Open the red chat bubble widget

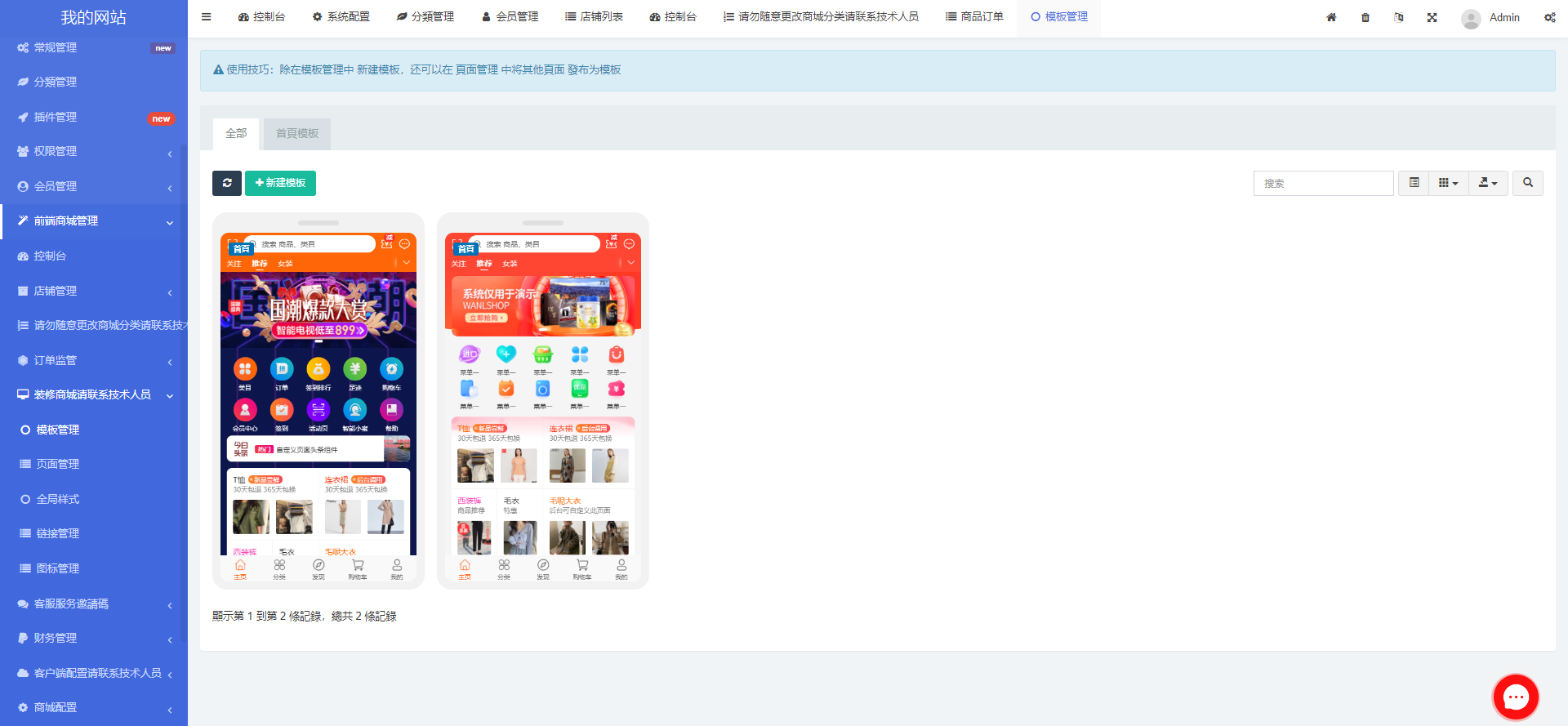(x=1516, y=697)
